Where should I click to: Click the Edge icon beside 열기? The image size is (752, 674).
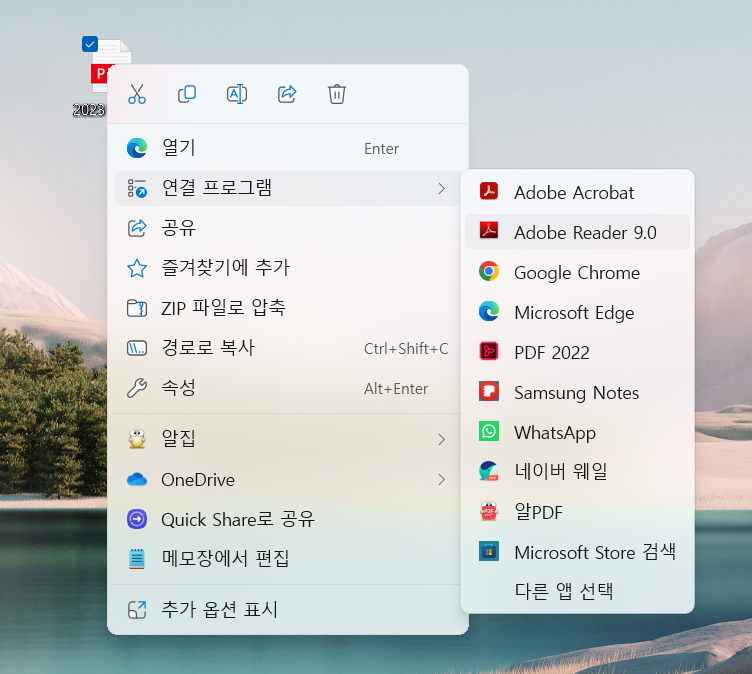point(137,148)
